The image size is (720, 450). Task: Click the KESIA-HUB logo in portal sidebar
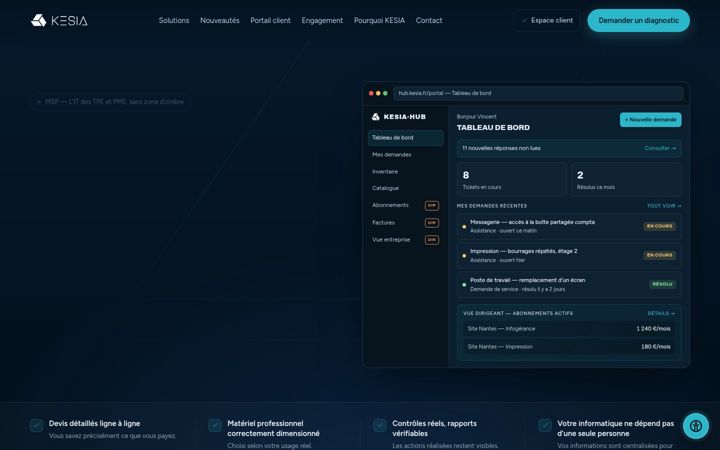(399, 117)
